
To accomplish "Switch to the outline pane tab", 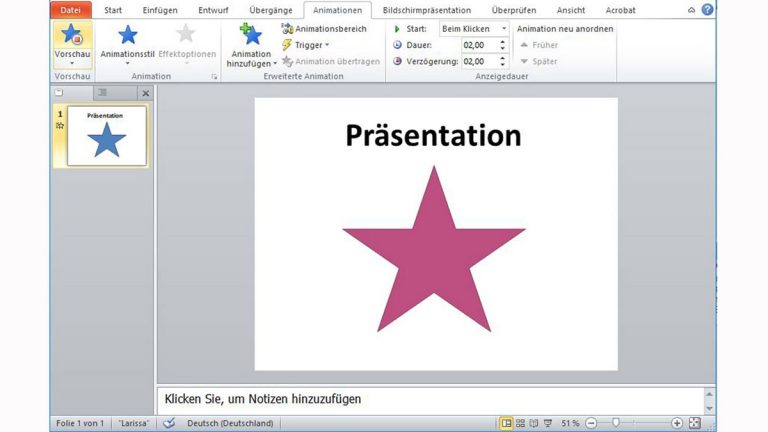I will pyautogui.click(x=103, y=93).
